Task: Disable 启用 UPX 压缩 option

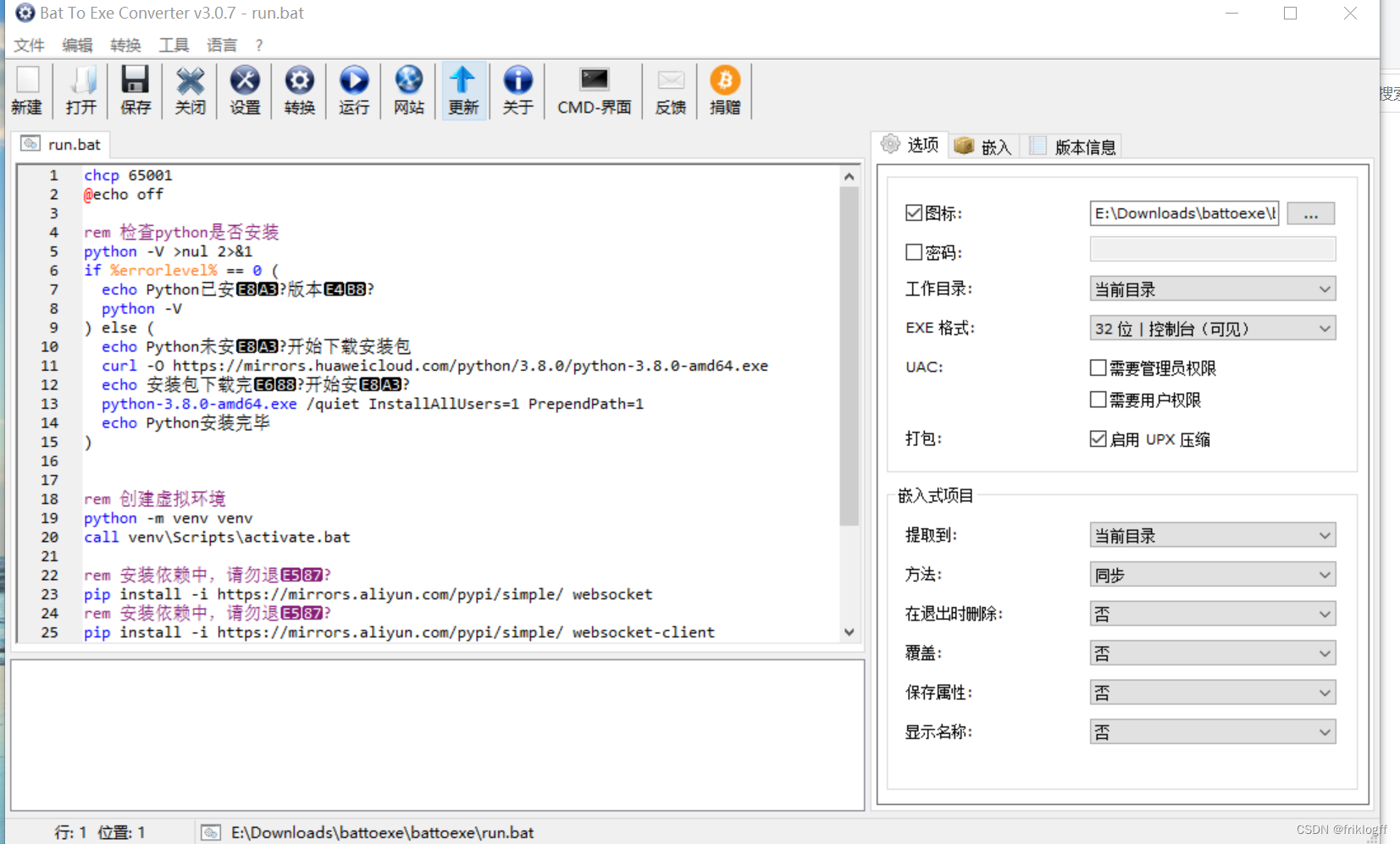Action: point(1097,439)
